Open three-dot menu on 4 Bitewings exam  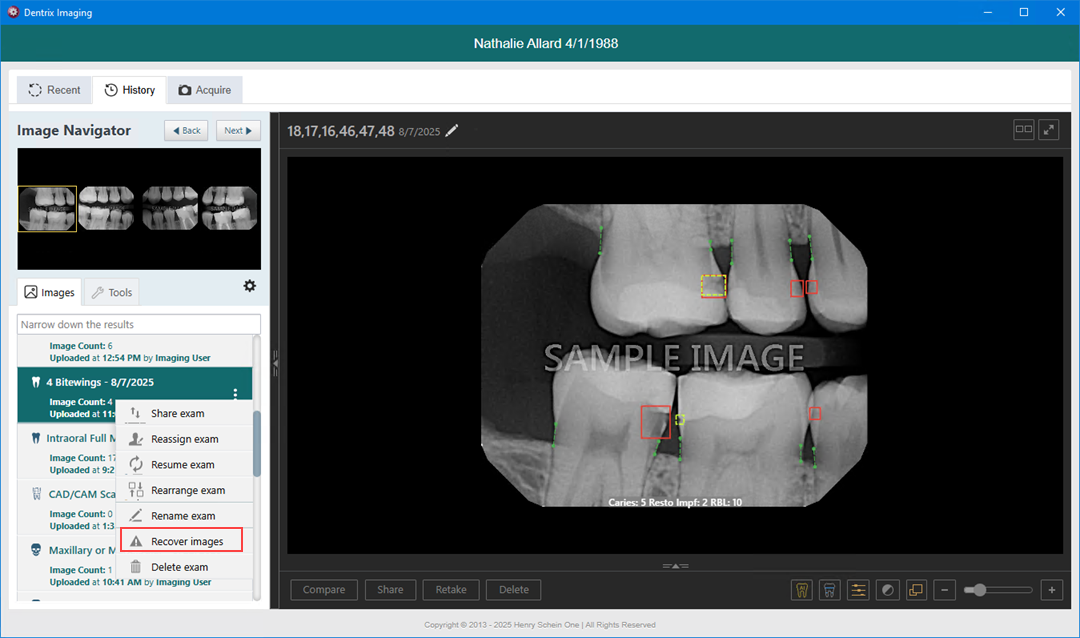[235, 394]
